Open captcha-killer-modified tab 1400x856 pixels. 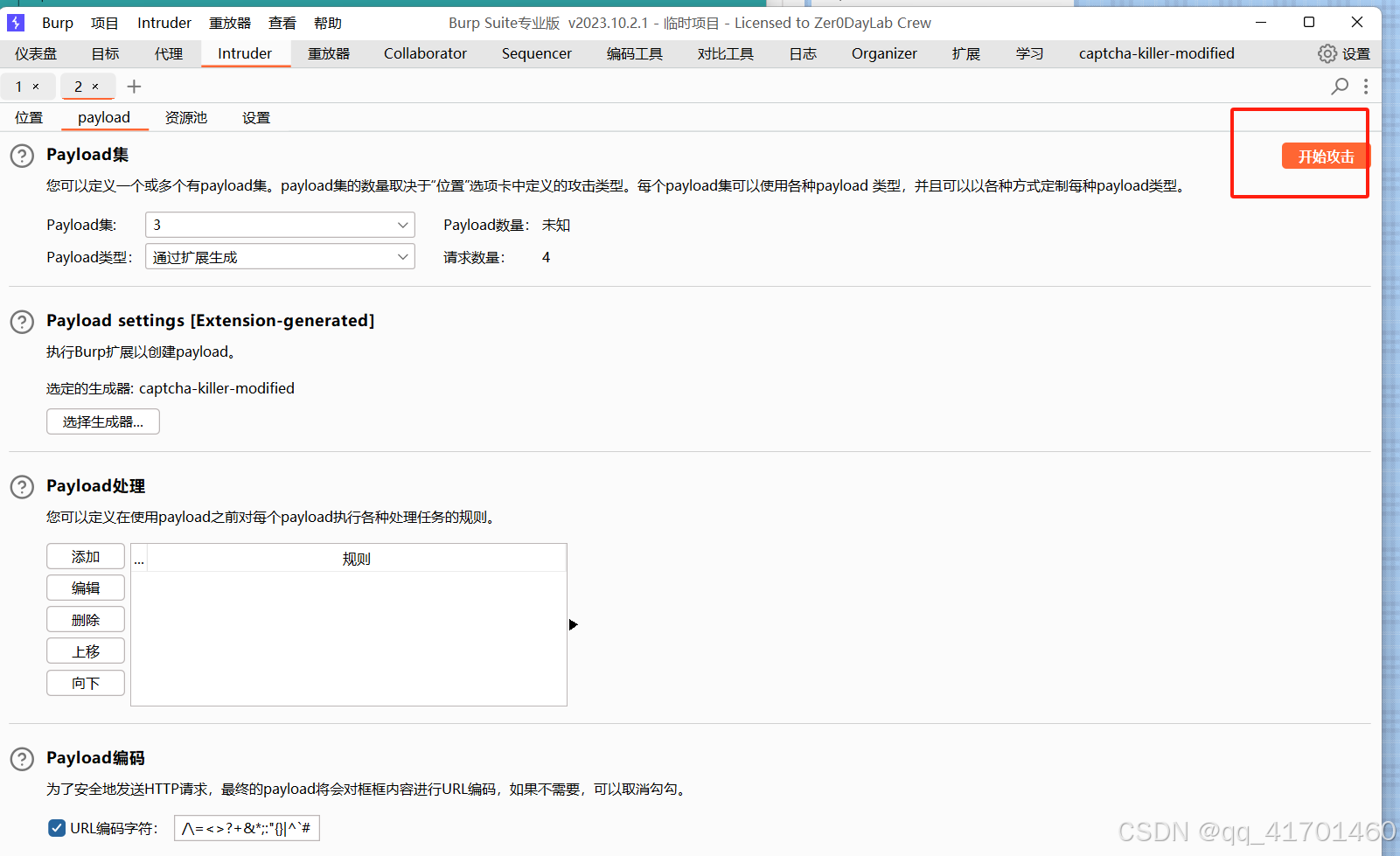(x=1157, y=54)
